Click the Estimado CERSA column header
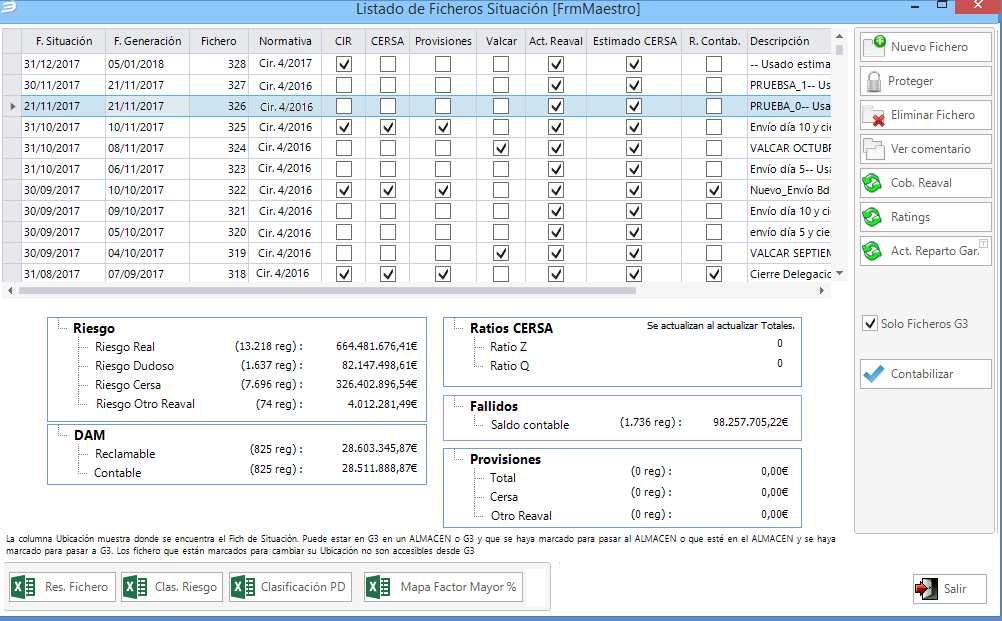Viewport: 1002px width, 621px height. click(x=635, y=41)
